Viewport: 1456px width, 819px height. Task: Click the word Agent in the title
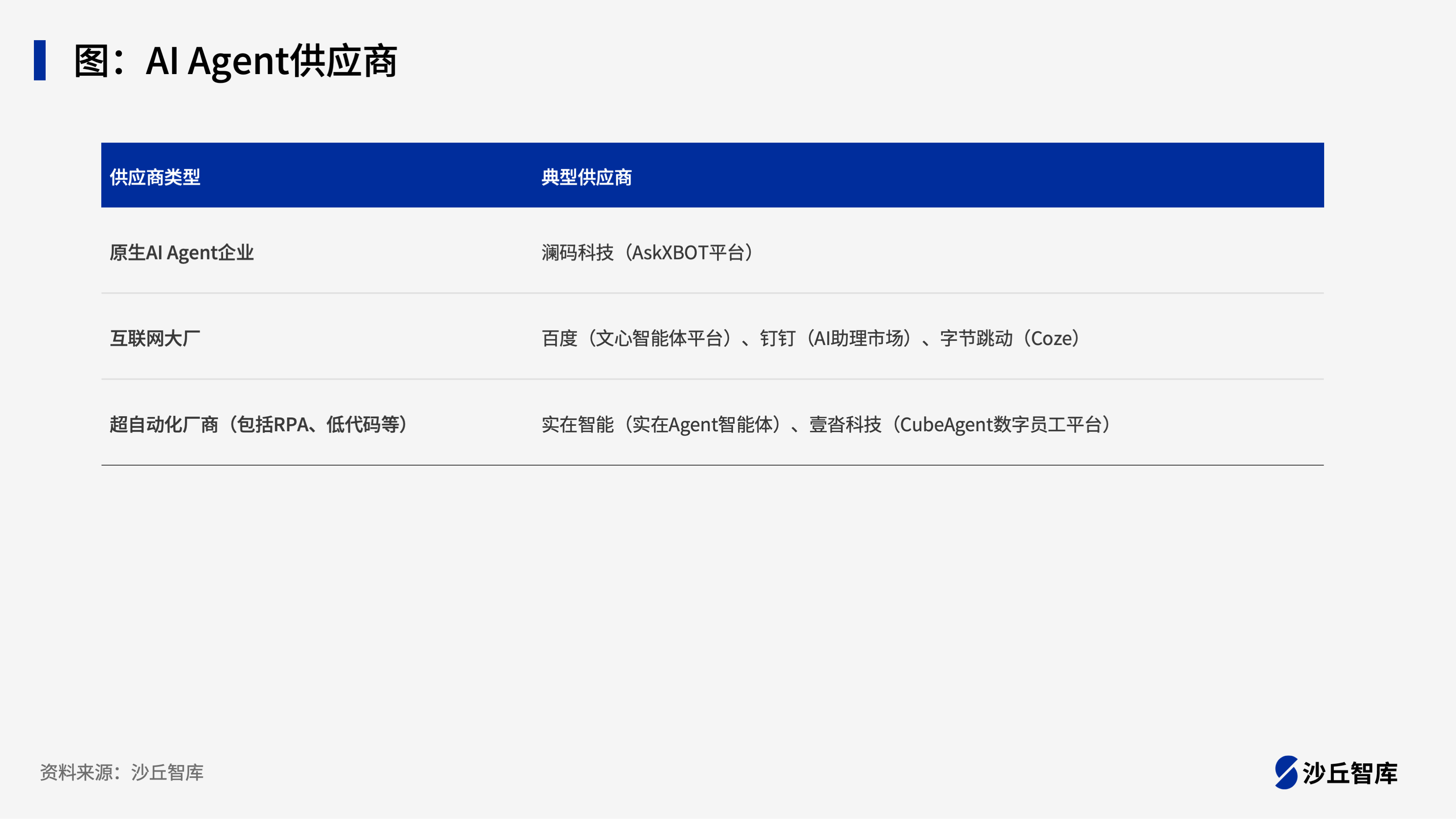(239, 61)
